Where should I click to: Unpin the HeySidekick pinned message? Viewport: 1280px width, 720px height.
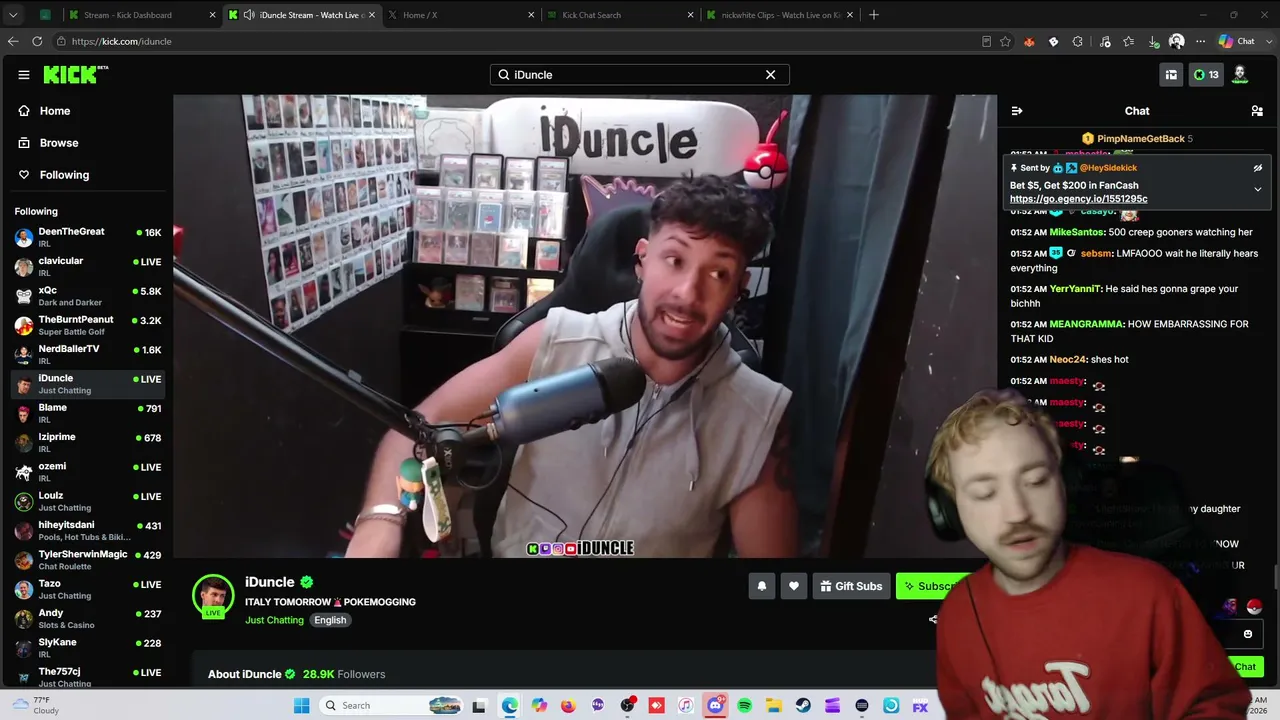coord(1258,168)
